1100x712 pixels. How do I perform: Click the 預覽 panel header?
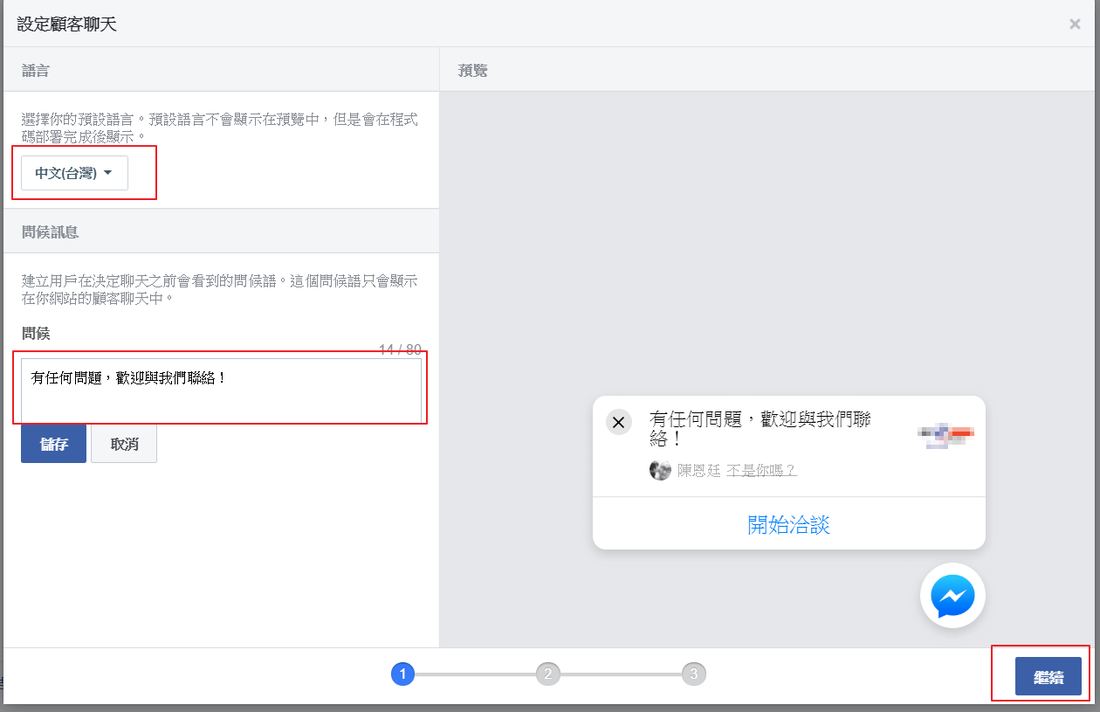(472, 70)
